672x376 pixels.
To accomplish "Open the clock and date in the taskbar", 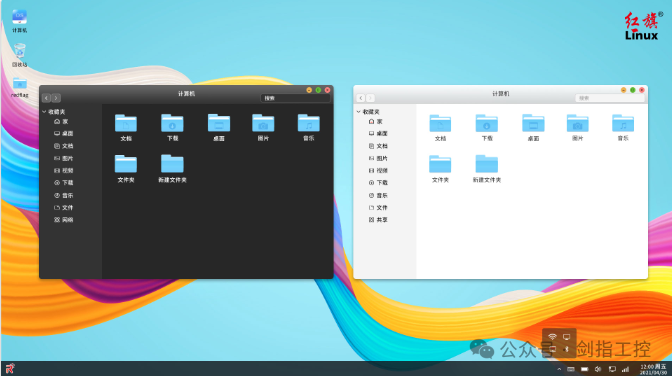I will pyautogui.click(x=653, y=369).
